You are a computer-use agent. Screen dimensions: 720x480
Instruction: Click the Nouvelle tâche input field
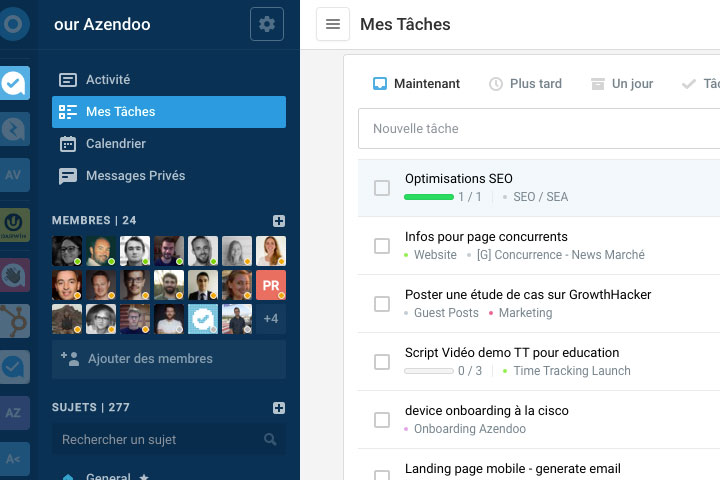point(539,129)
